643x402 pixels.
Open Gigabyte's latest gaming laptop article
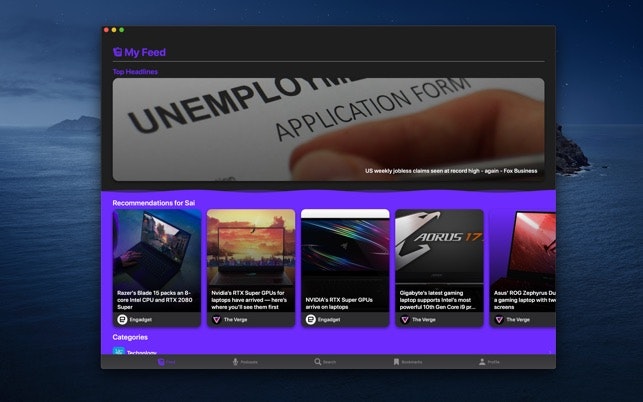point(439,268)
